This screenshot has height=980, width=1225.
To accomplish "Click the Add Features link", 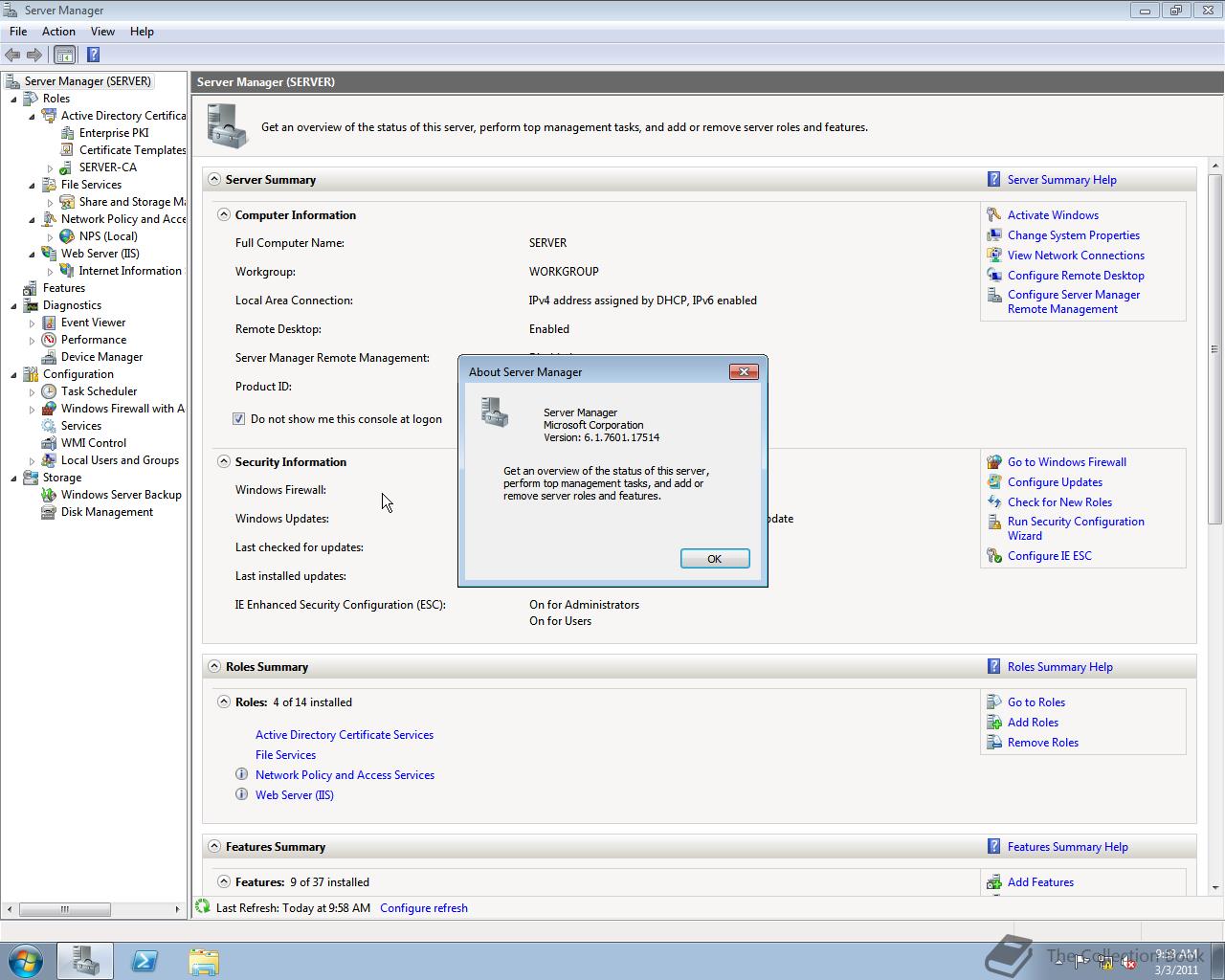I will tap(1040, 882).
